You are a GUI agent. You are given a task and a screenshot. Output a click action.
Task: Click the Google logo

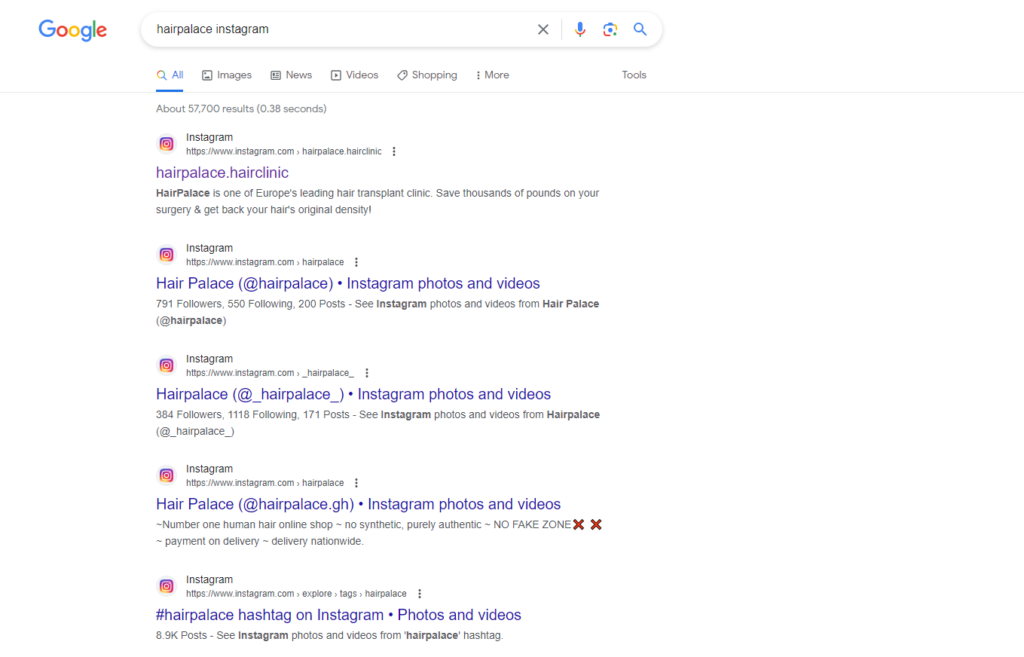point(72,30)
